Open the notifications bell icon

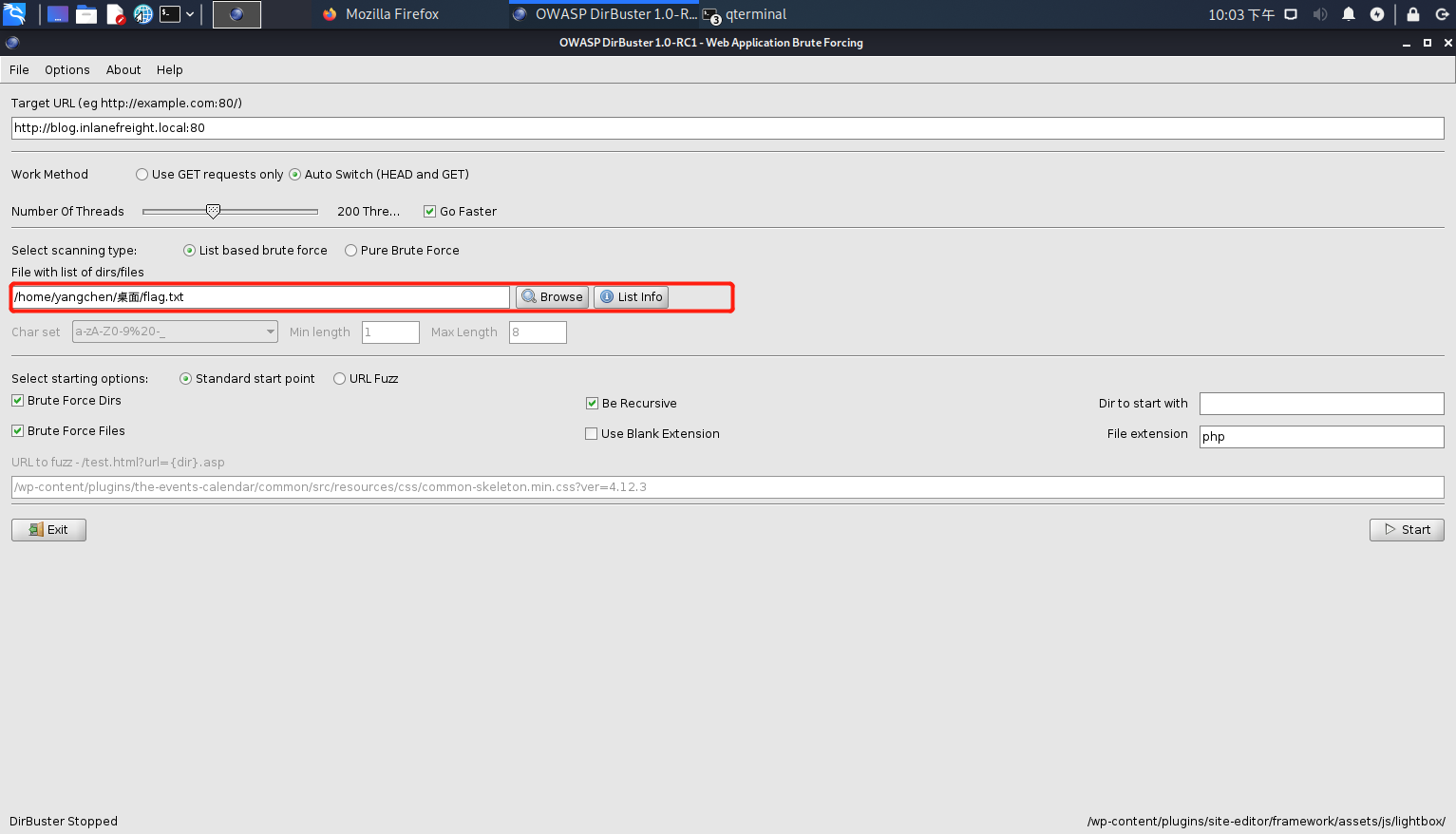(x=1349, y=14)
